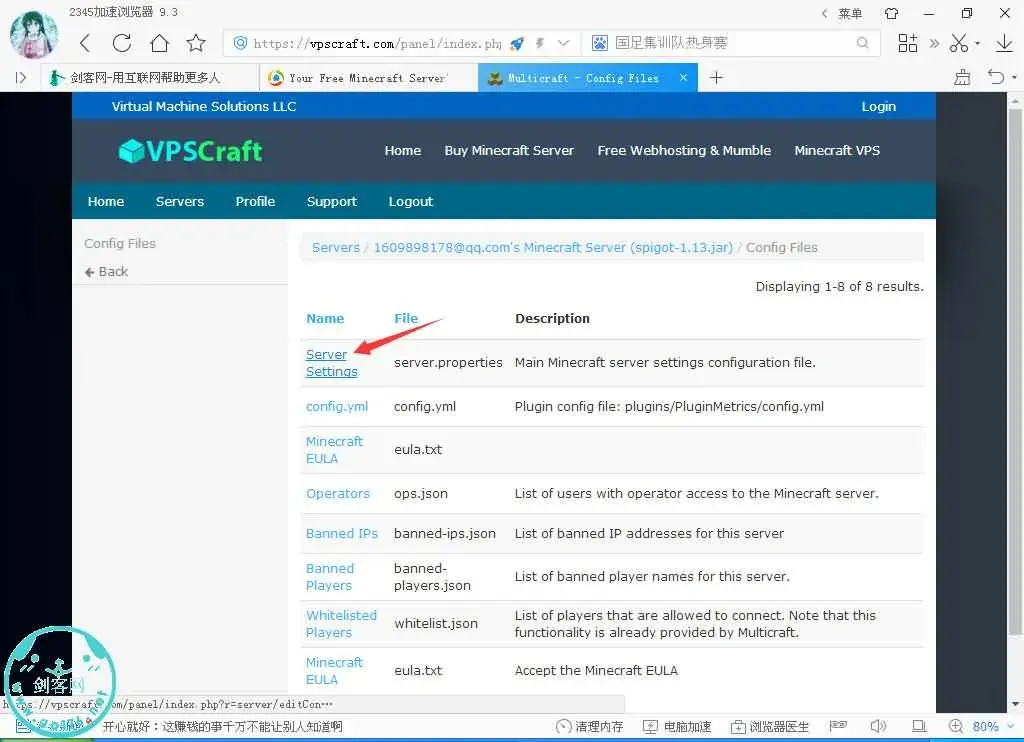Close the Multicraft Config Files tab
Viewport: 1024px width, 742px height.
pyautogui.click(x=683, y=78)
